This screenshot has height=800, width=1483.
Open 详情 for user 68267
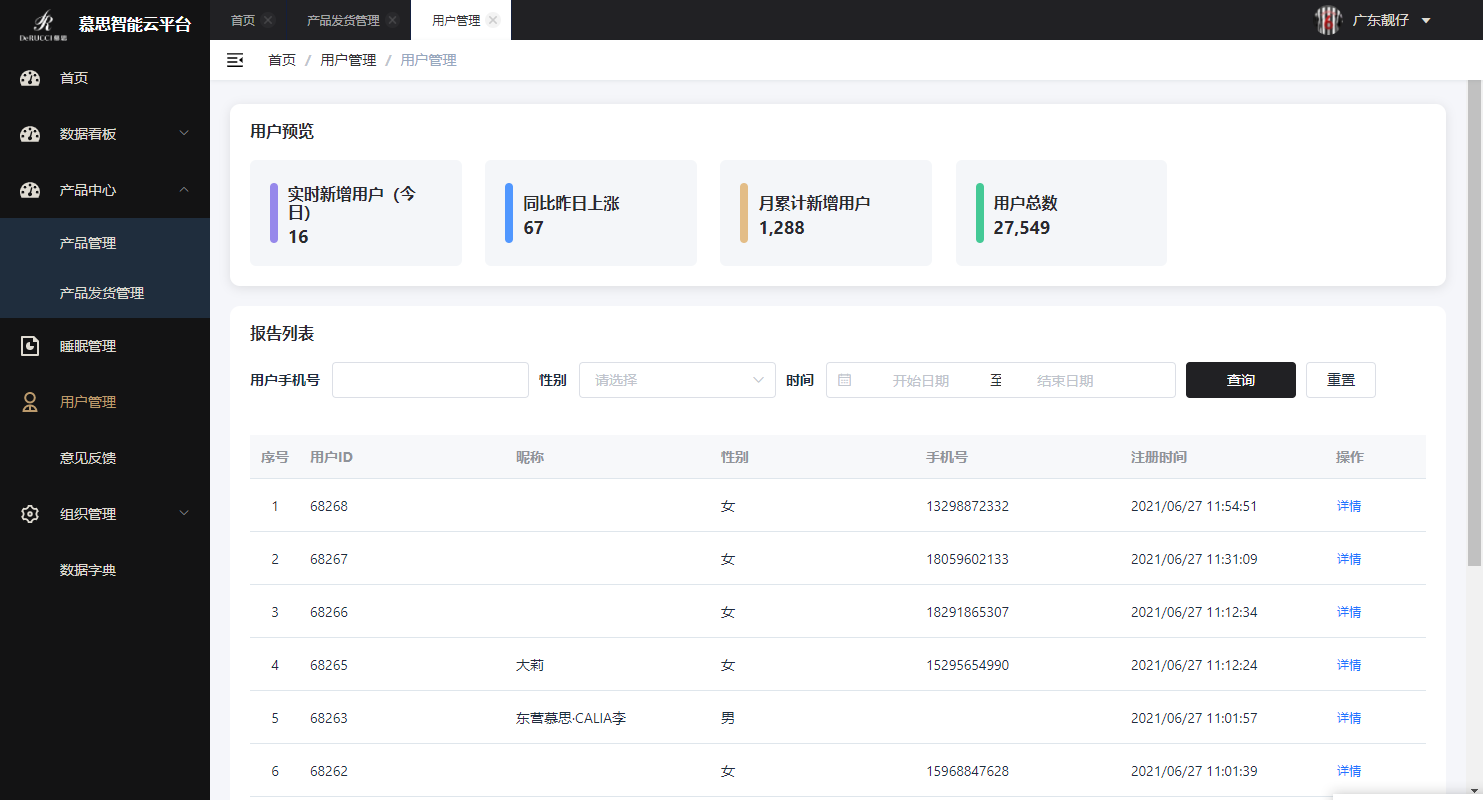(x=1349, y=559)
